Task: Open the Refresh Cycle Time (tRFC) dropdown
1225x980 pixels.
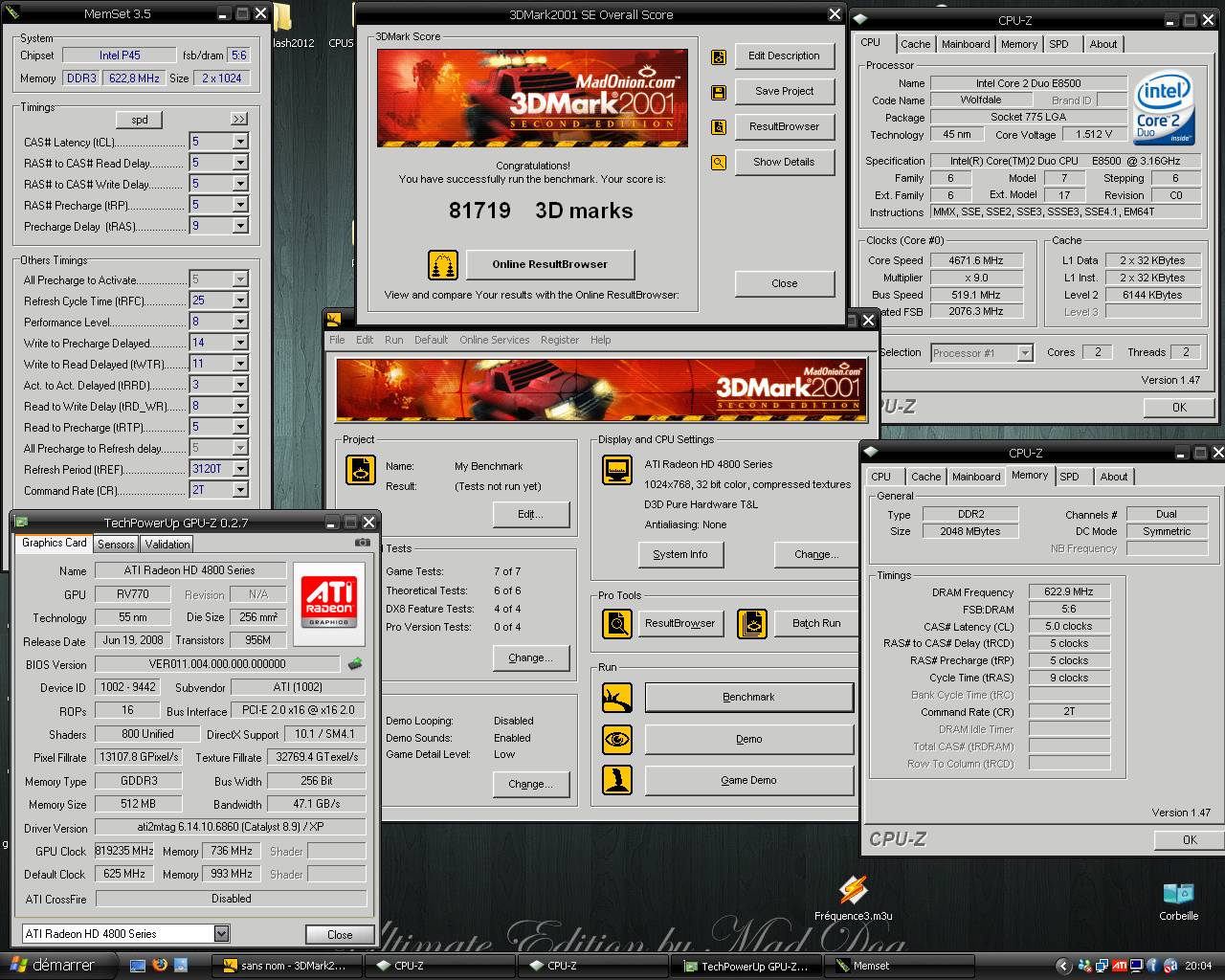Action: 240,301
